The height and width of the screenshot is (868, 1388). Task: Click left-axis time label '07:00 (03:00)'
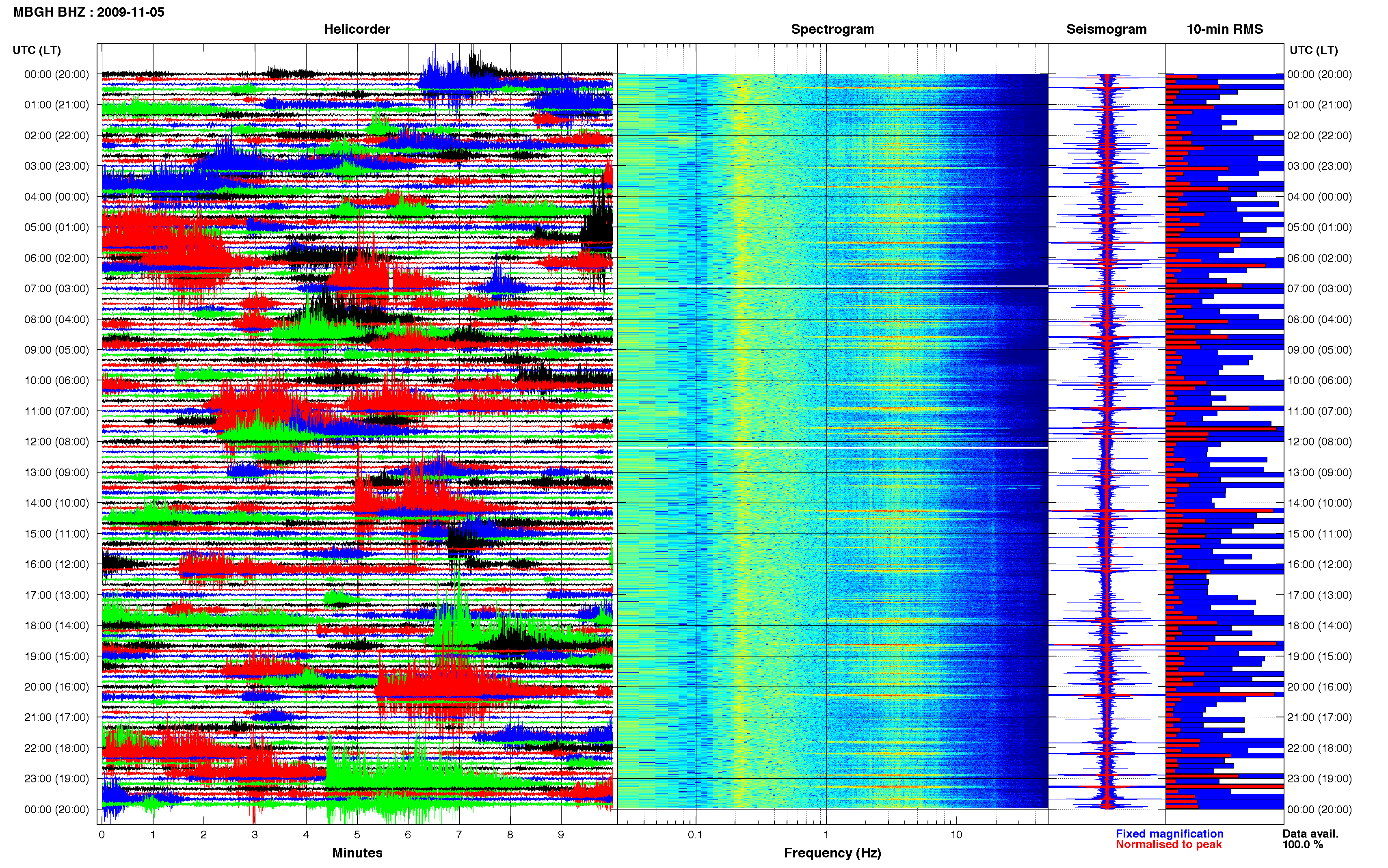[56, 289]
